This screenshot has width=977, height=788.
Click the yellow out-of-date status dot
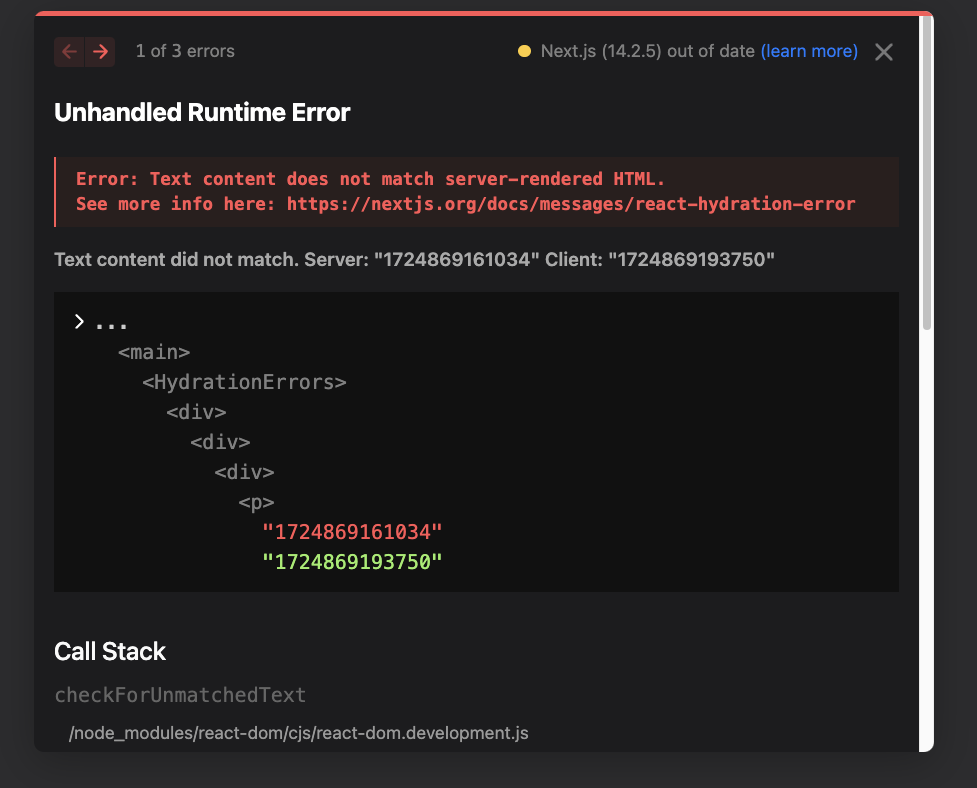coord(524,51)
